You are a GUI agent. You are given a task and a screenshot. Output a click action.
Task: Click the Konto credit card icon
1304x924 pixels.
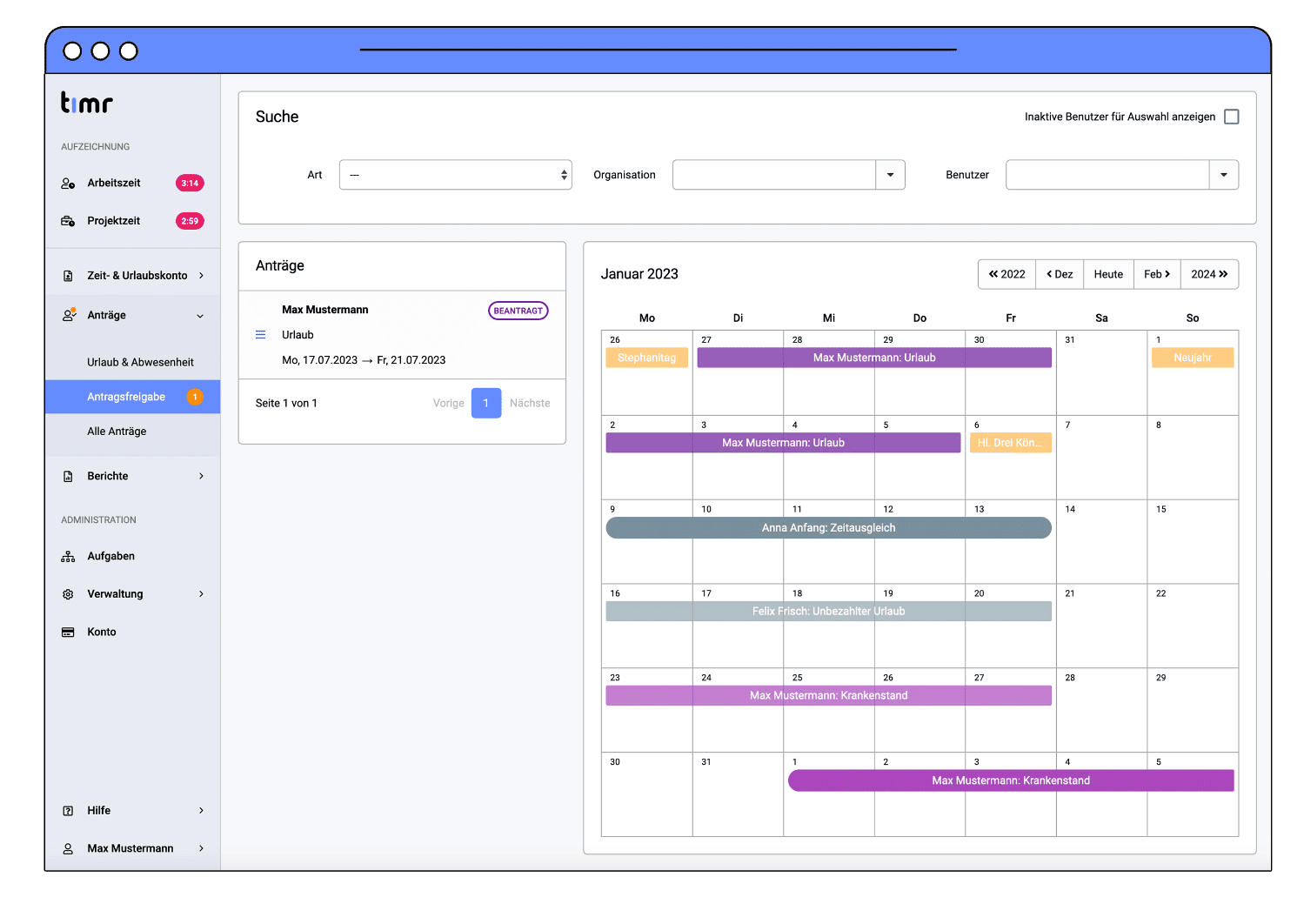coord(68,633)
